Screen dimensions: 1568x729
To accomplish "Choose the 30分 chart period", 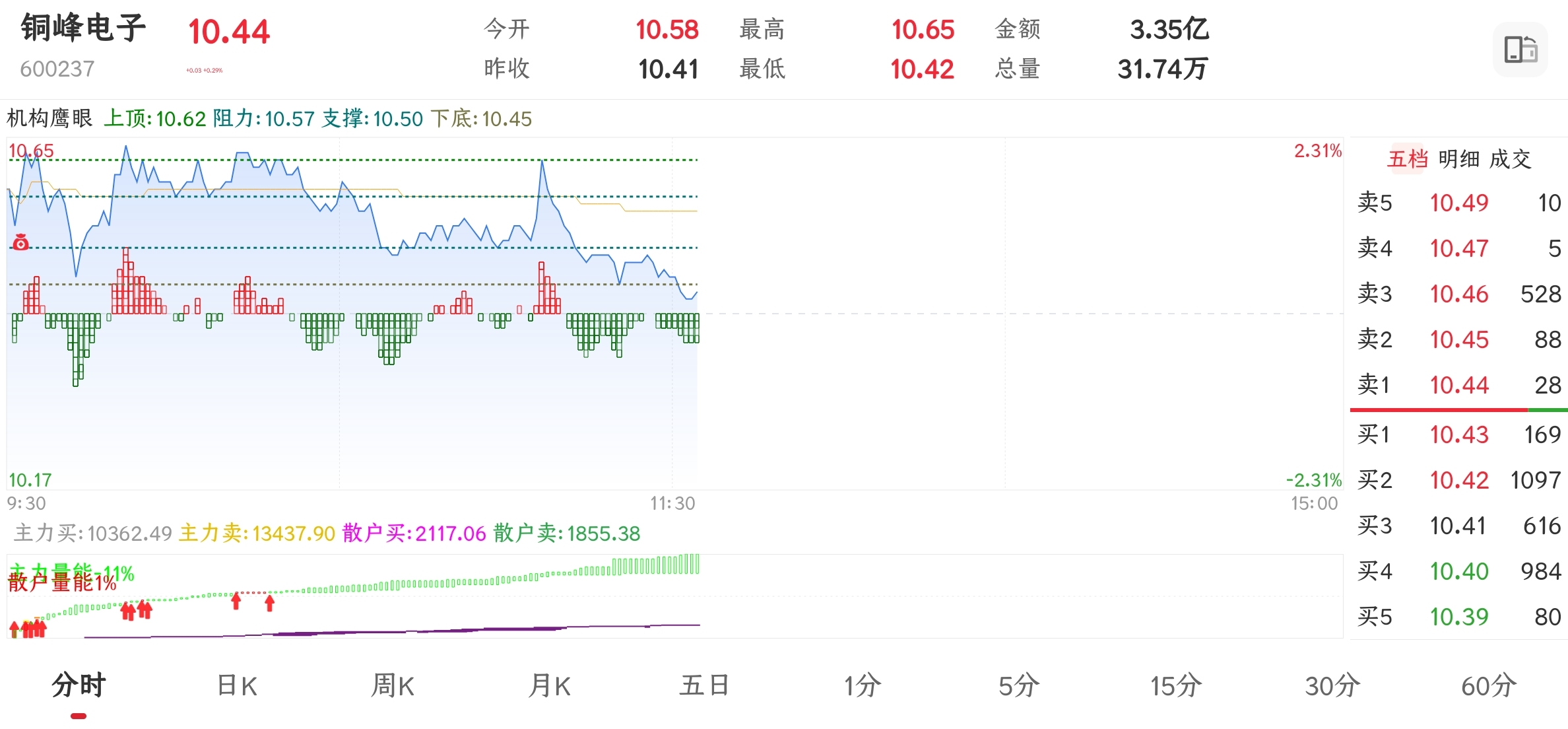I will [x=1332, y=686].
